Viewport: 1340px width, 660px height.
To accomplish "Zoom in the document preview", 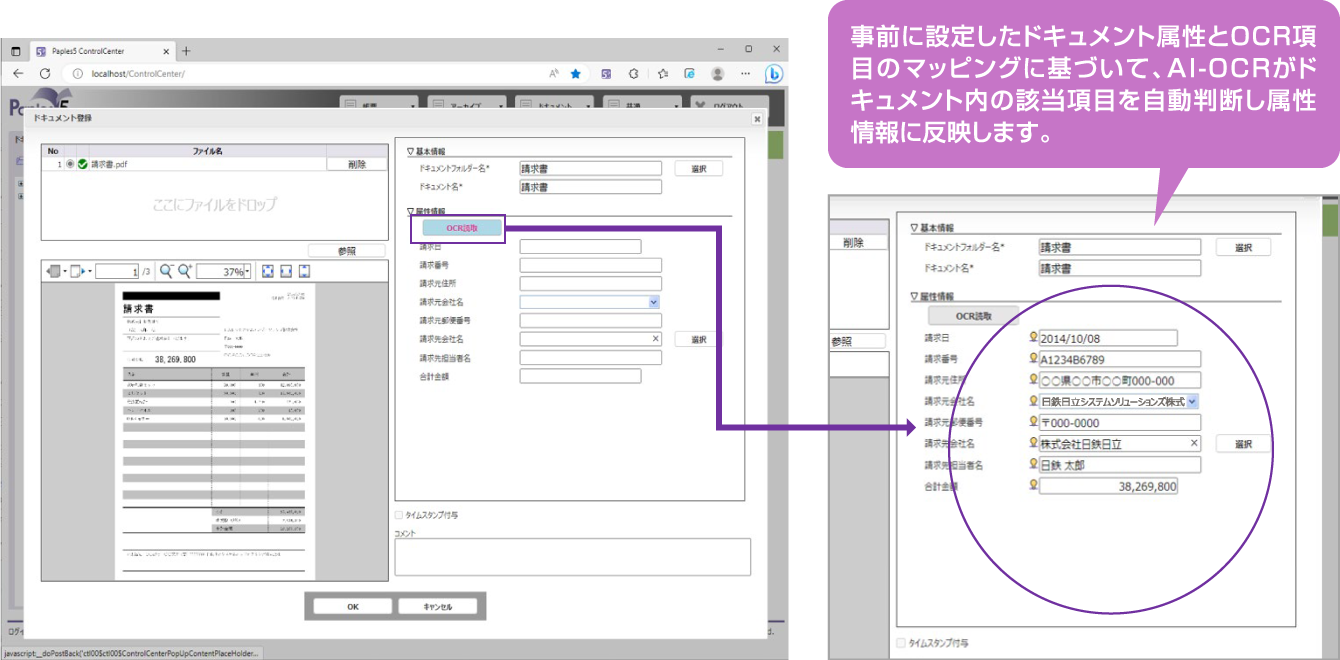I will tap(184, 271).
